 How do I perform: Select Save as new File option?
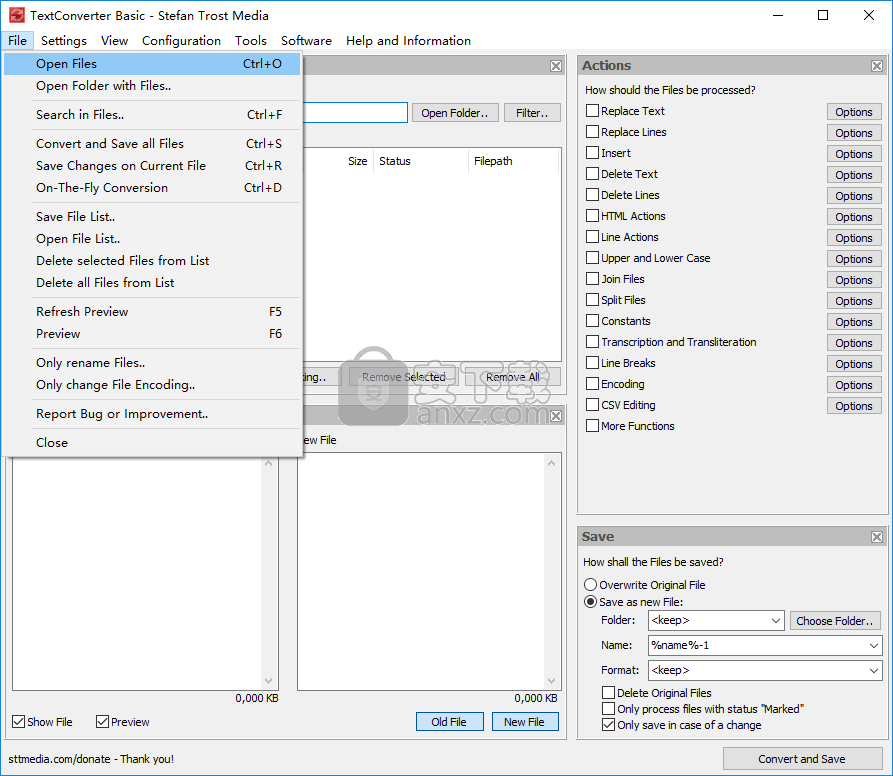tap(591, 602)
